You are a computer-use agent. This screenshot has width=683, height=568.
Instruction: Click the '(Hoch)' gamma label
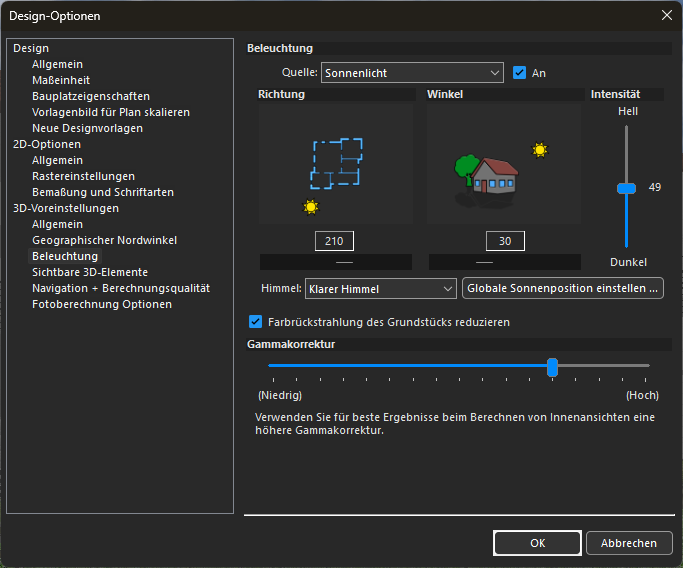(x=642, y=395)
